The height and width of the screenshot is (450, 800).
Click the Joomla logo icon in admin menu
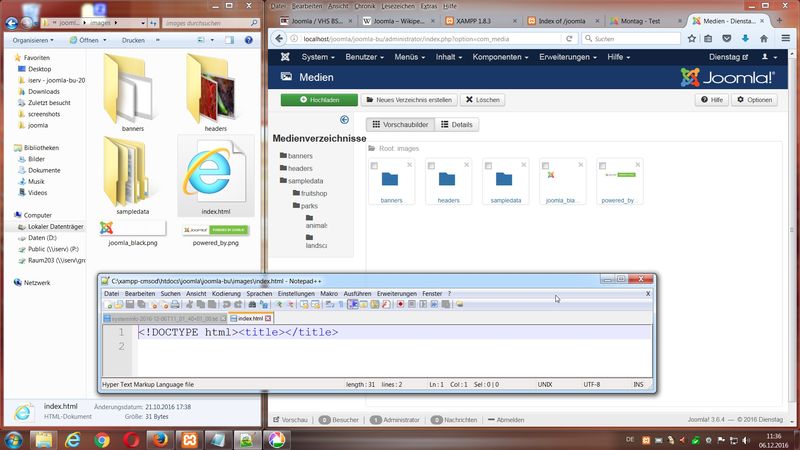[x=285, y=58]
